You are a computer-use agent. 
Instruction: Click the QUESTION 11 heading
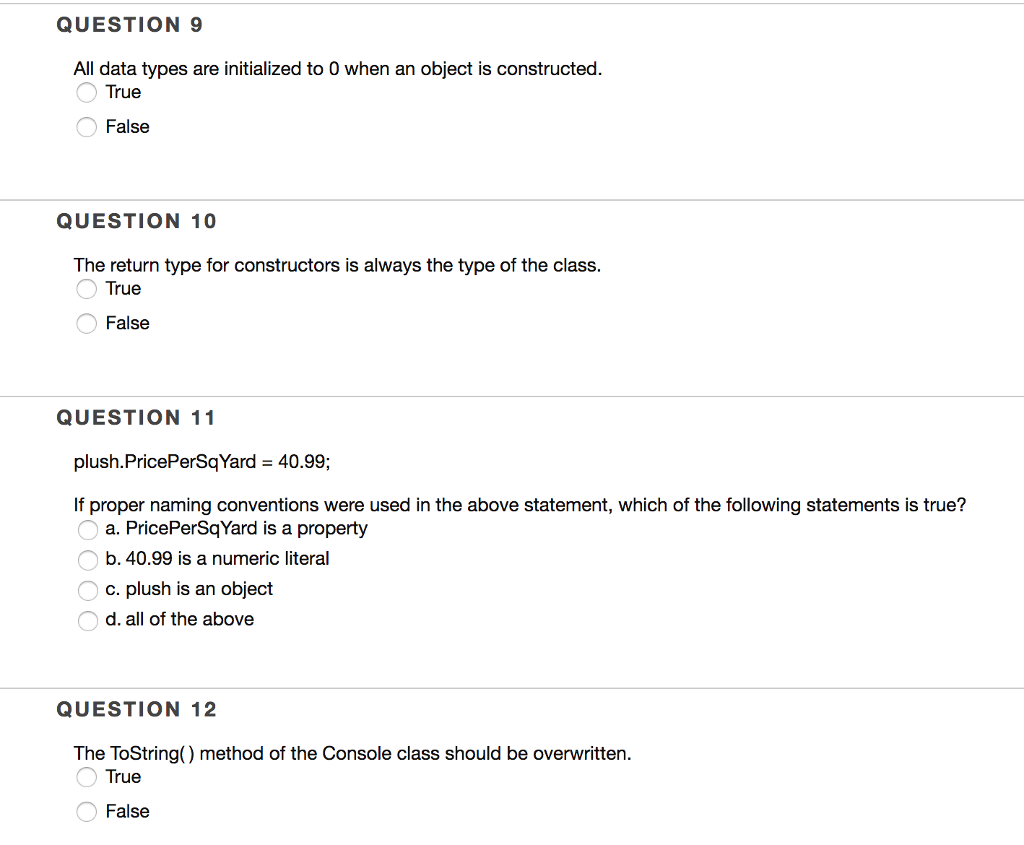click(x=136, y=418)
